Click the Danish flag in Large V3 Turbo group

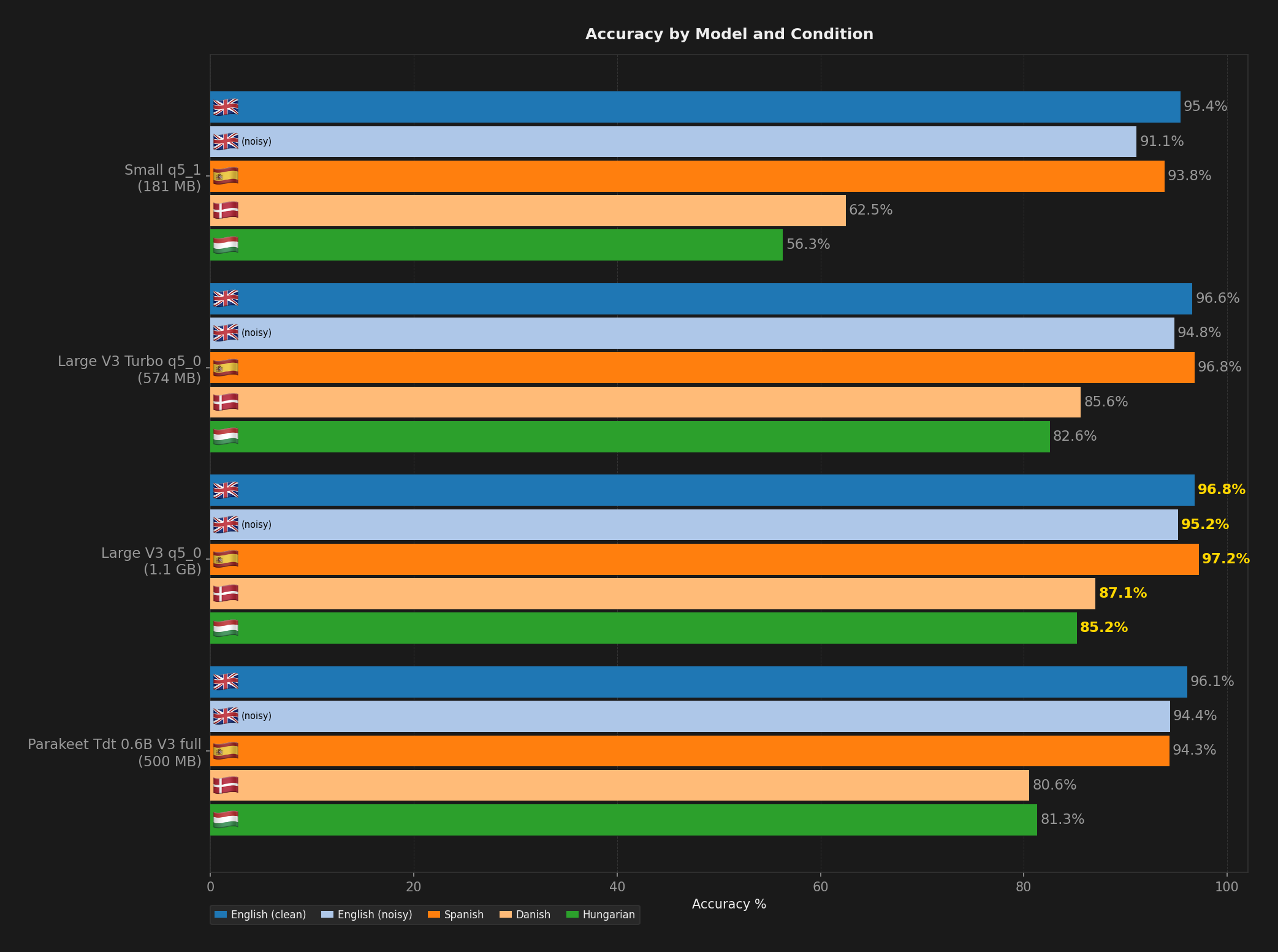tap(226, 402)
